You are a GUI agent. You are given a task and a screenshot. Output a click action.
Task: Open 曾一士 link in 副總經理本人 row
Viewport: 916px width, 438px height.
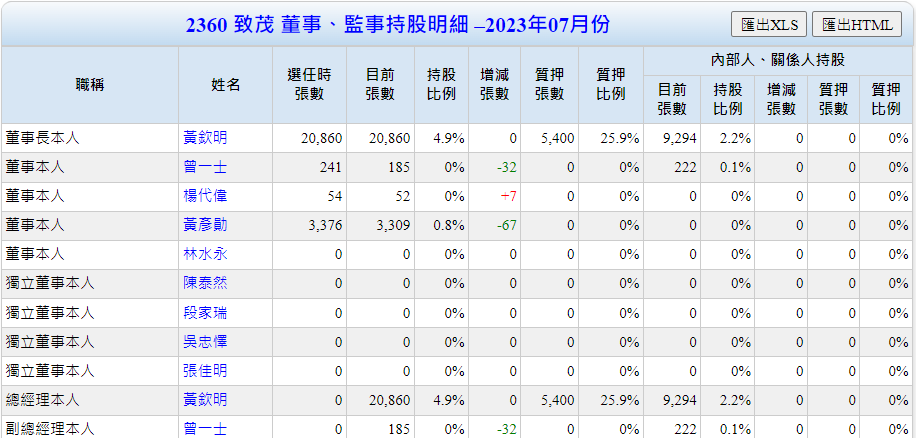point(205,429)
